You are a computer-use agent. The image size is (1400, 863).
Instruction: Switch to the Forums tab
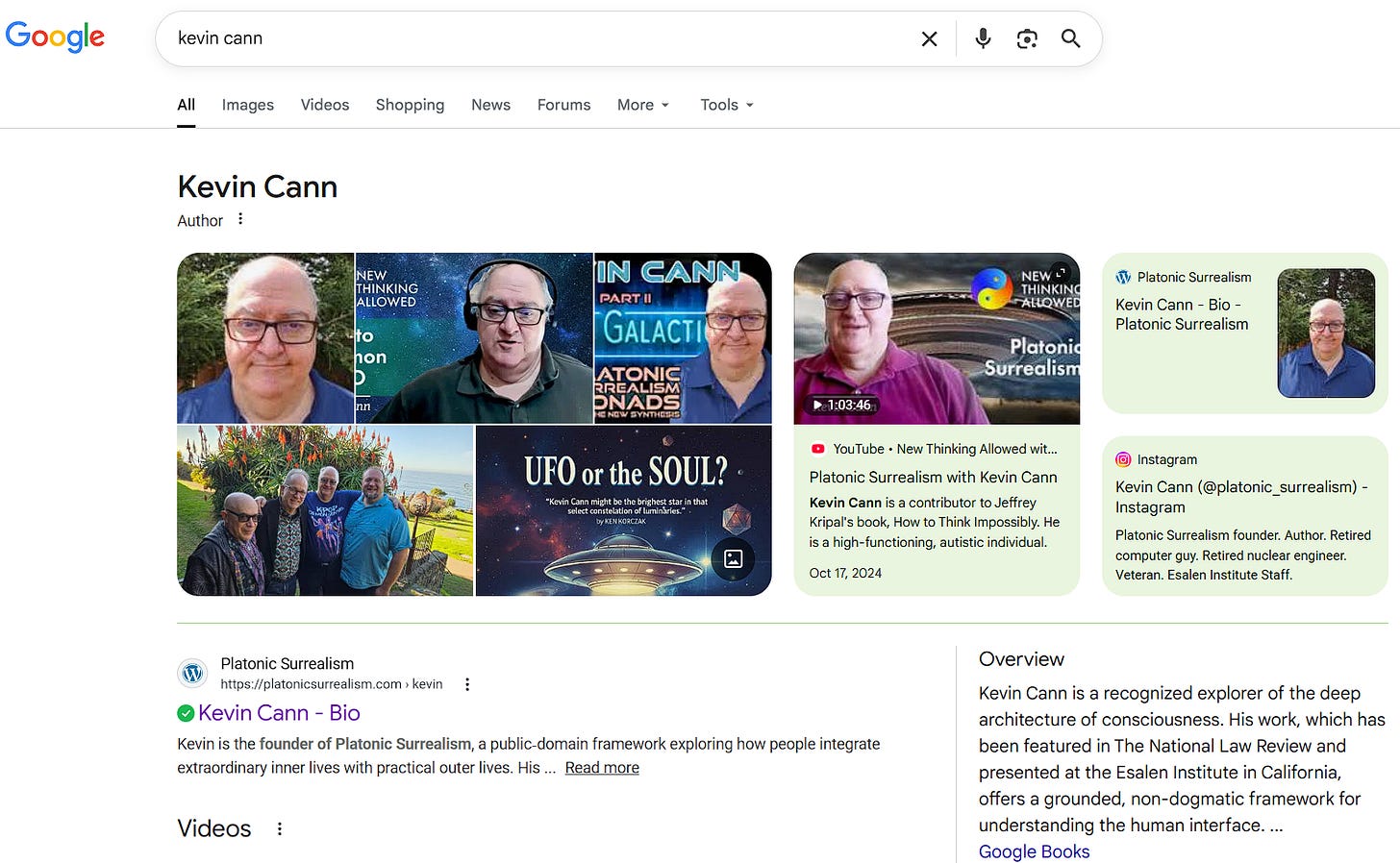(x=563, y=105)
